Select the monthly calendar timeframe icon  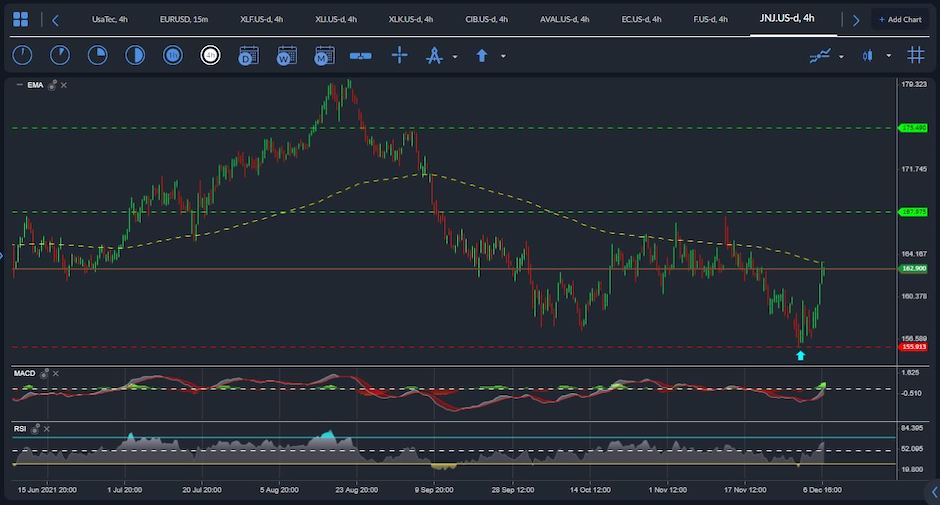tap(323, 56)
